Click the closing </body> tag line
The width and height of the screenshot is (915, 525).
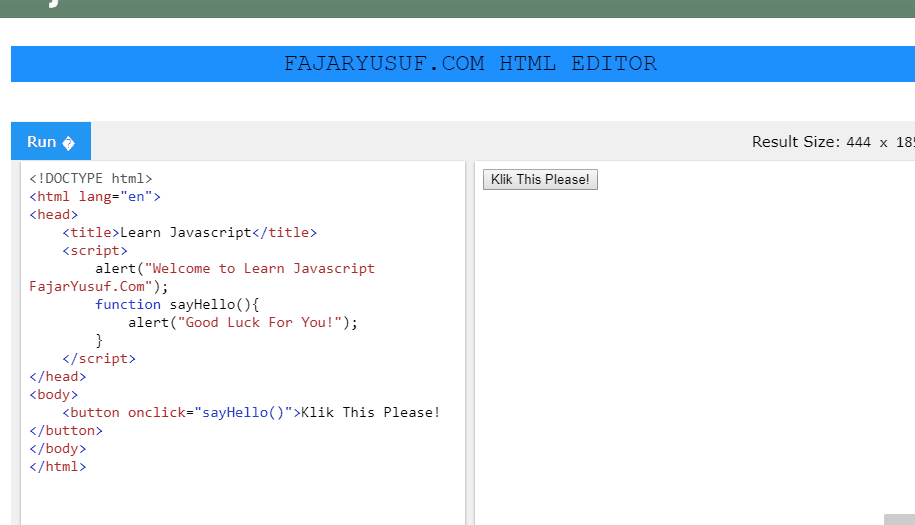(x=57, y=449)
